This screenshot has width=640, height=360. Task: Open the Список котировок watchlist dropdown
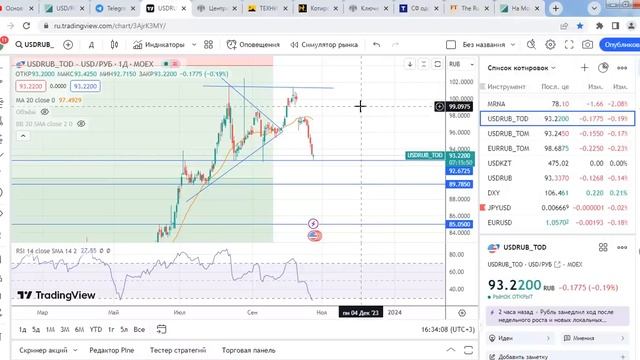521,68
